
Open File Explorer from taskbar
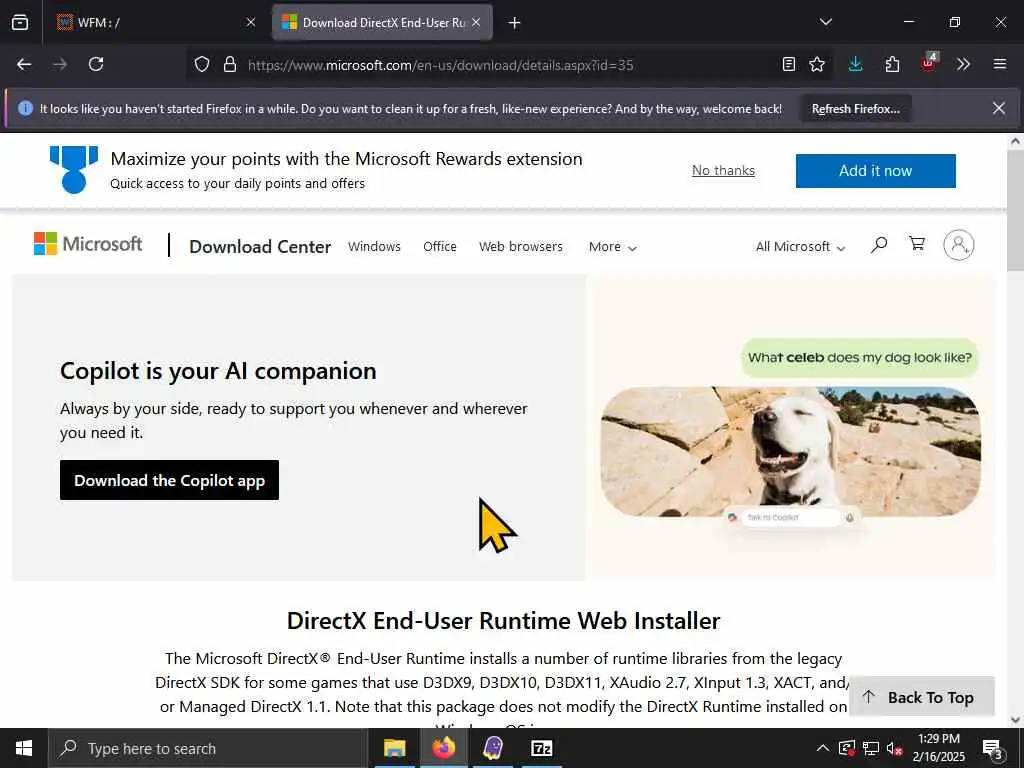[x=394, y=748]
